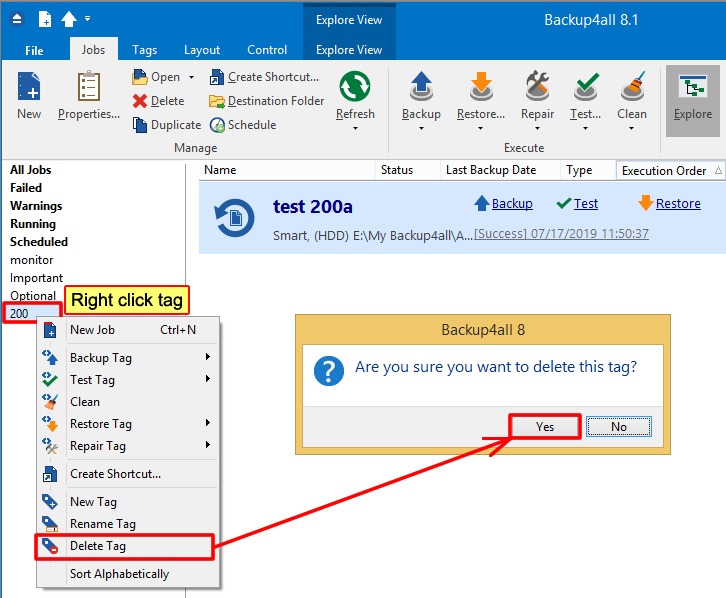Image resolution: width=726 pixels, height=598 pixels.
Task: Expand the Restore ribbon dropdown arrow
Action: coord(481,129)
